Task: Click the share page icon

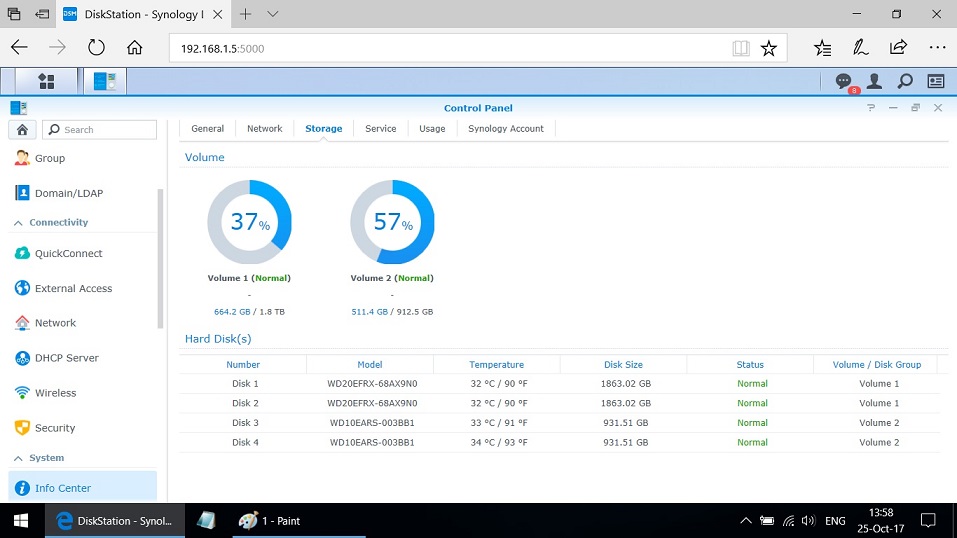Action: [898, 48]
